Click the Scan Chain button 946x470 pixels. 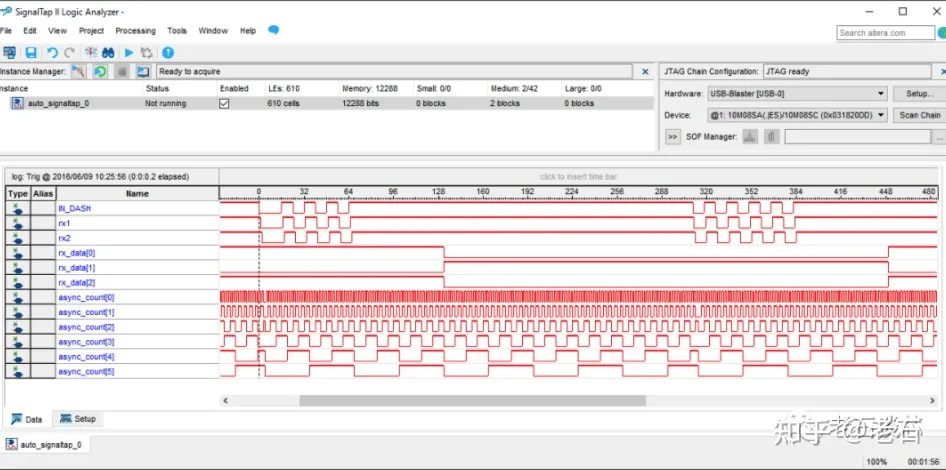click(x=919, y=115)
